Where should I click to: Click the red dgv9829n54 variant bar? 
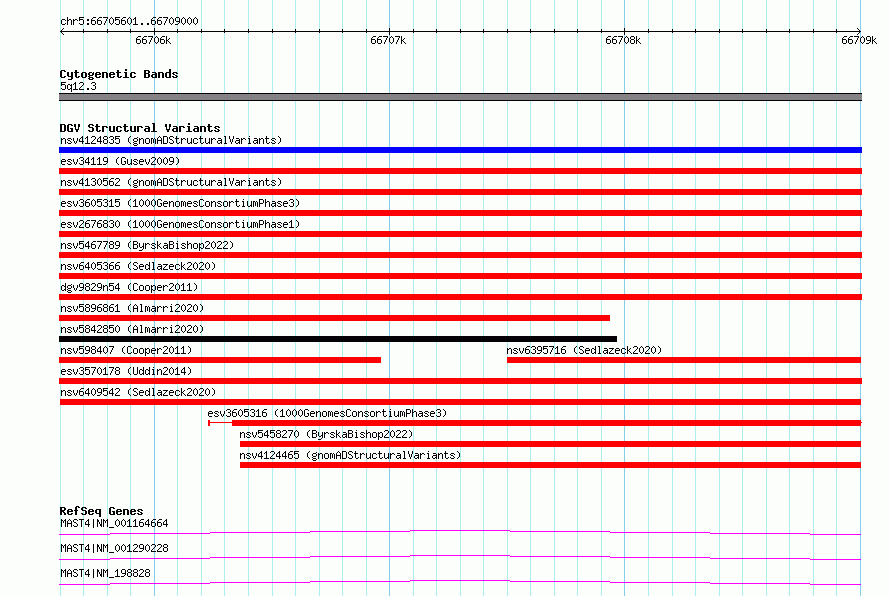(x=460, y=297)
